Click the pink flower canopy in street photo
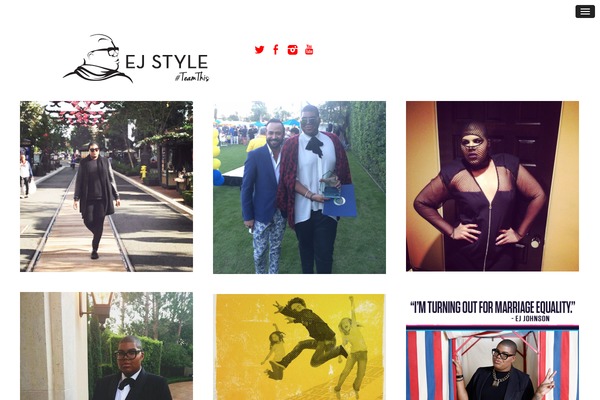The width and height of the screenshot is (600, 400). (x=82, y=111)
